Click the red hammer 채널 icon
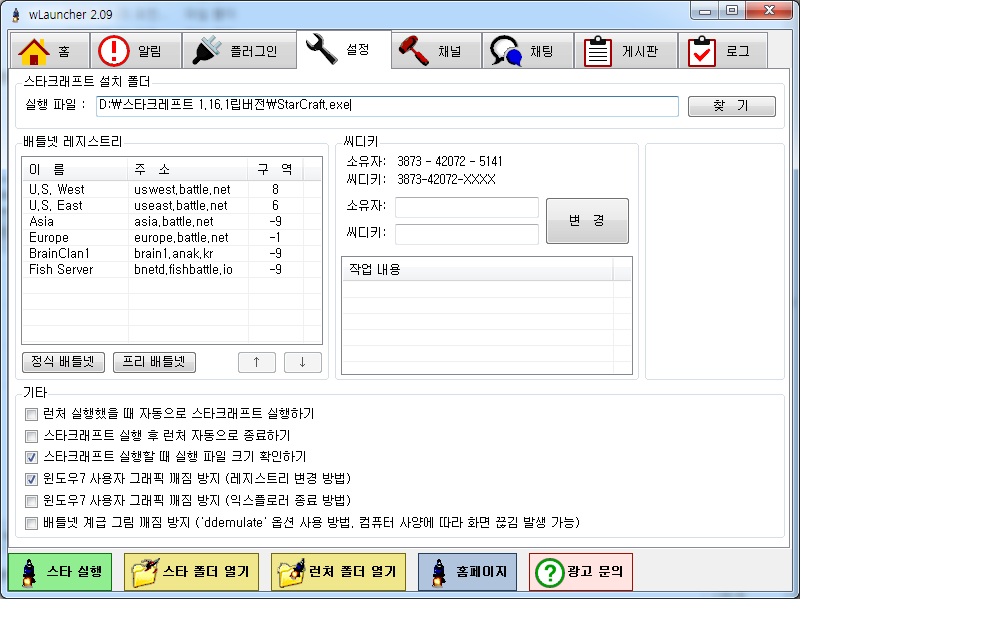1008x630 pixels. pyautogui.click(x=413, y=51)
